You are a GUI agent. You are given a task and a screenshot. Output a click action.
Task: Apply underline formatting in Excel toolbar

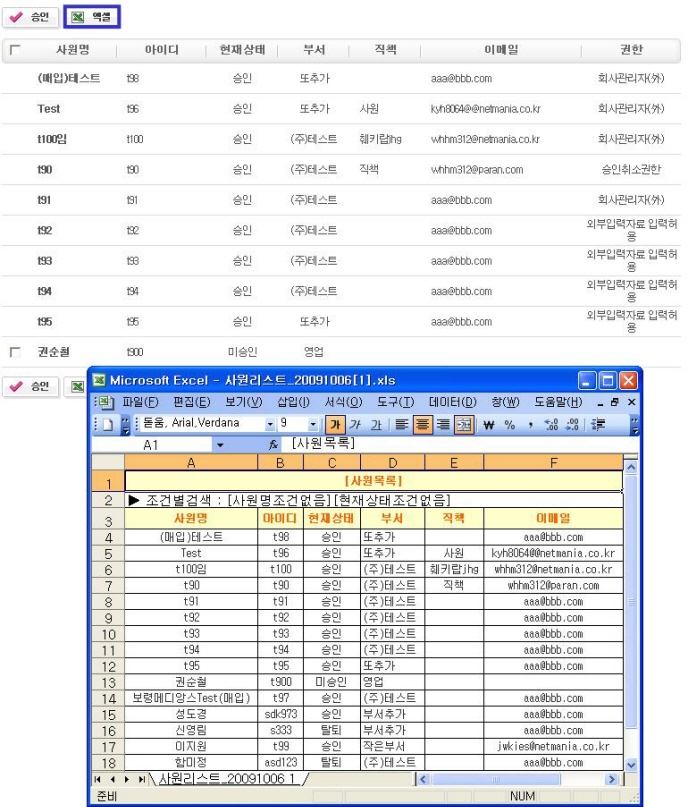click(375, 424)
